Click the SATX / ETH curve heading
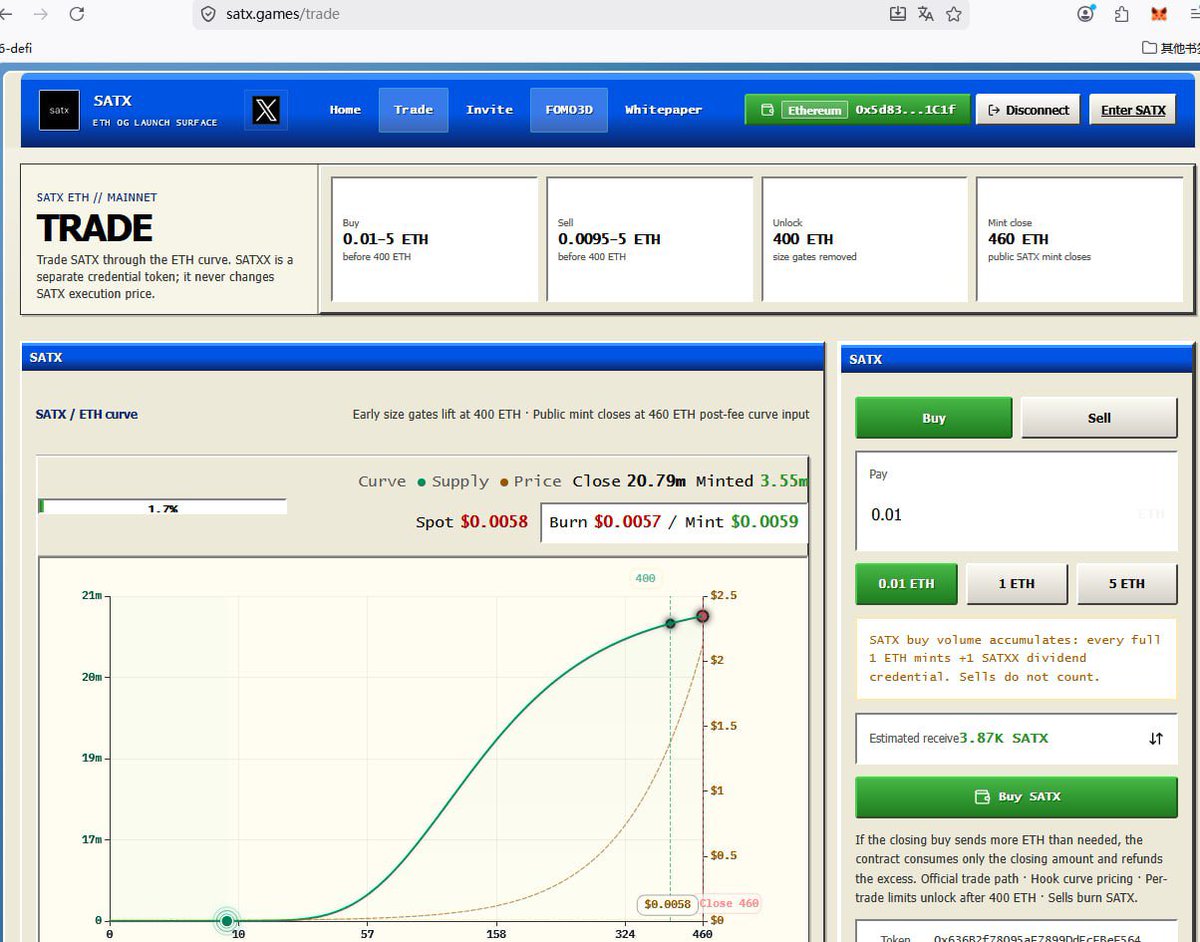The height and width of the screenshot is (942, 1200). pyautogui.click(x=87, y=414)
